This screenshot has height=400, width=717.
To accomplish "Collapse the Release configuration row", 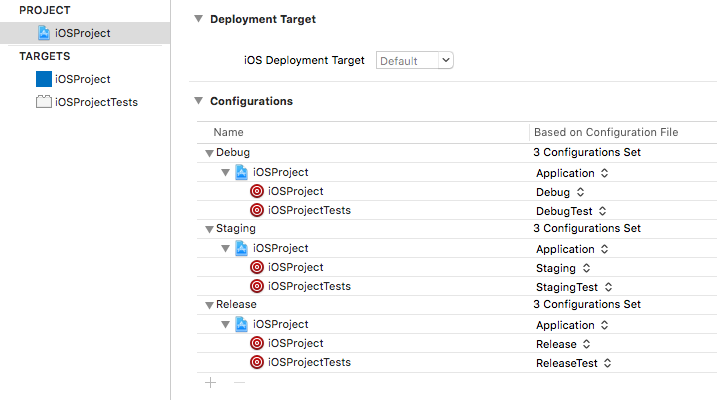I will pyautogui.click(x=209, y=305).
